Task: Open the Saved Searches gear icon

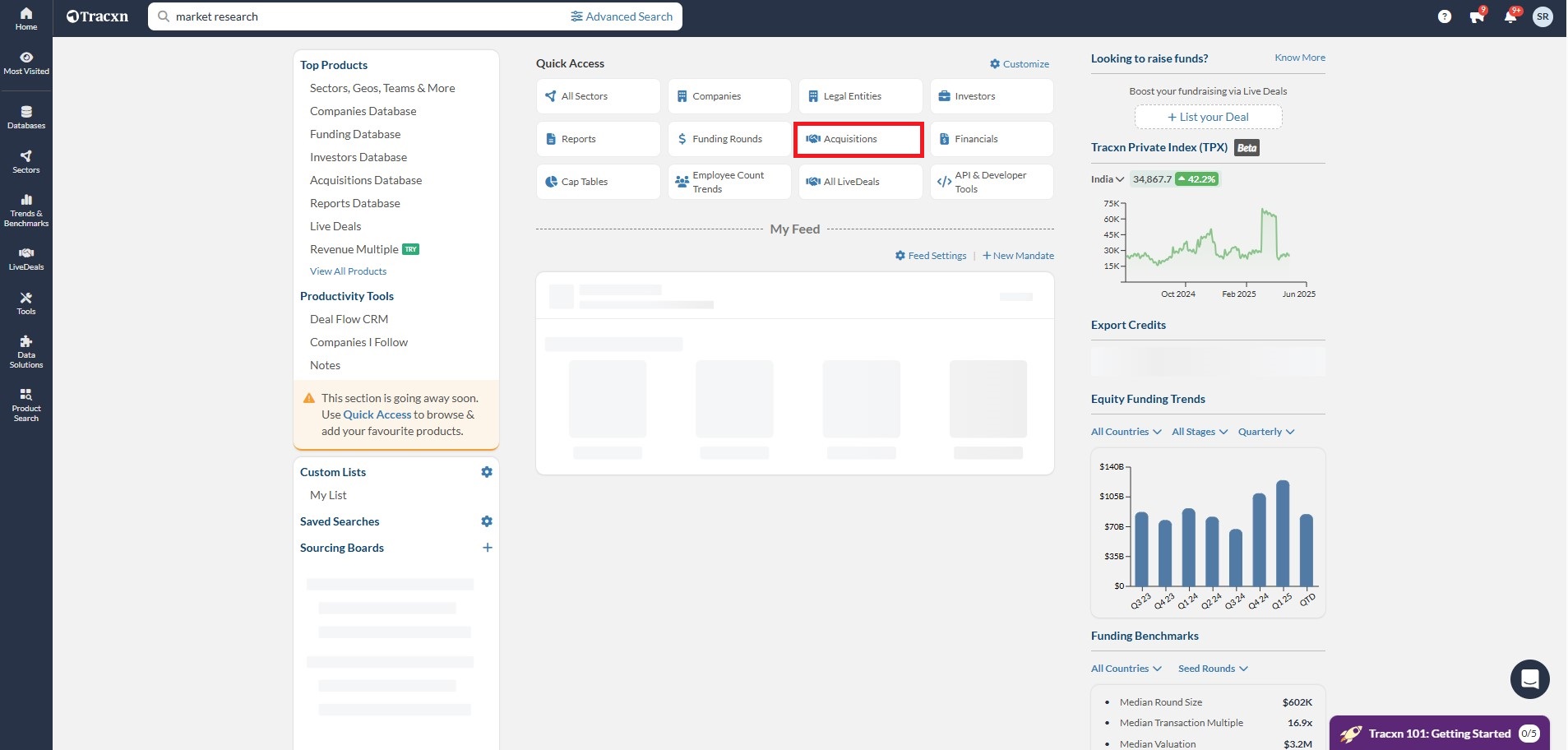Action: point(487,521)
